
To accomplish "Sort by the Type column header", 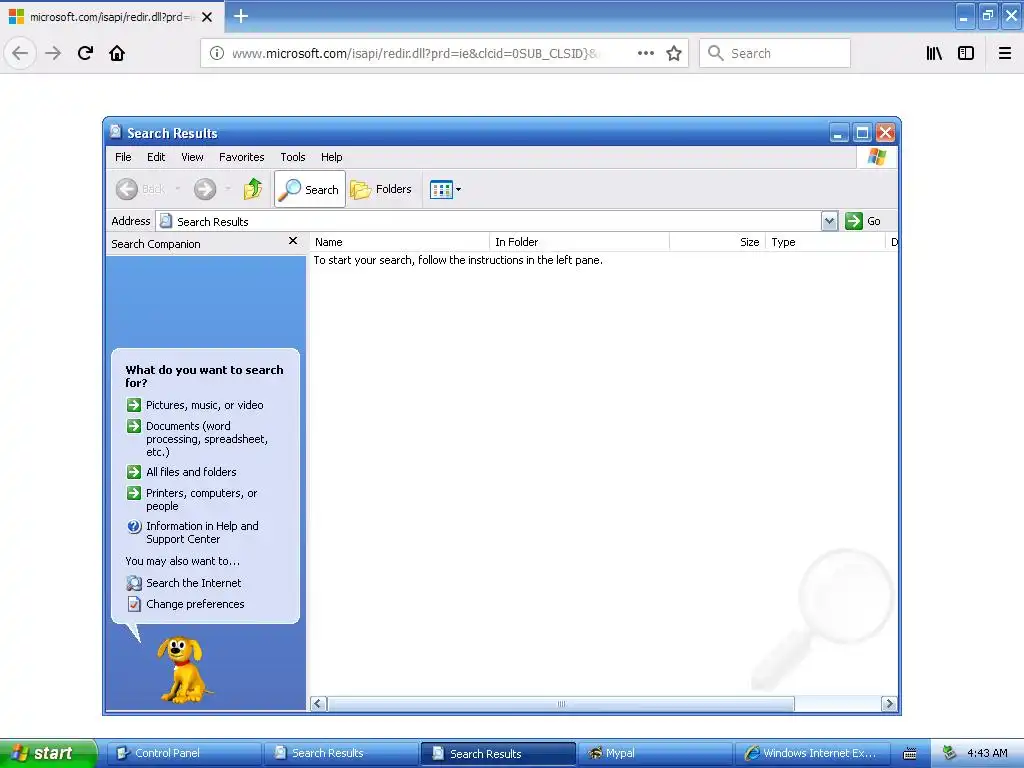I will [825, 242].
